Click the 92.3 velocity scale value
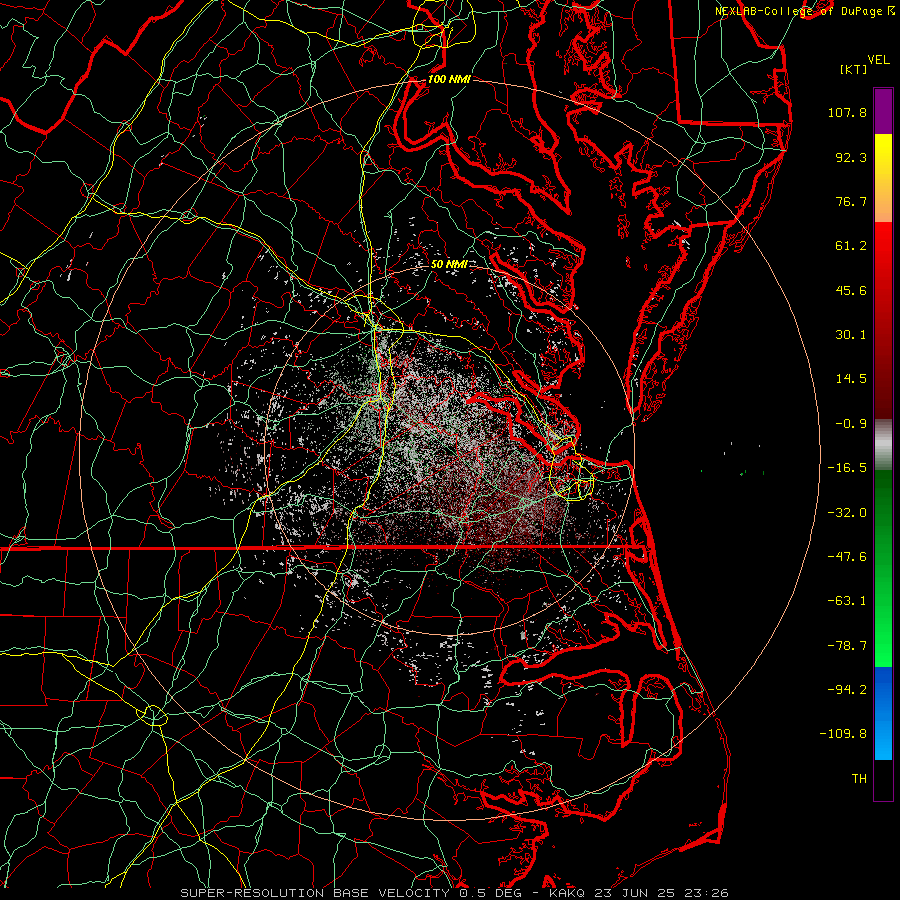 pyautogui.click(x=851, y=157)
